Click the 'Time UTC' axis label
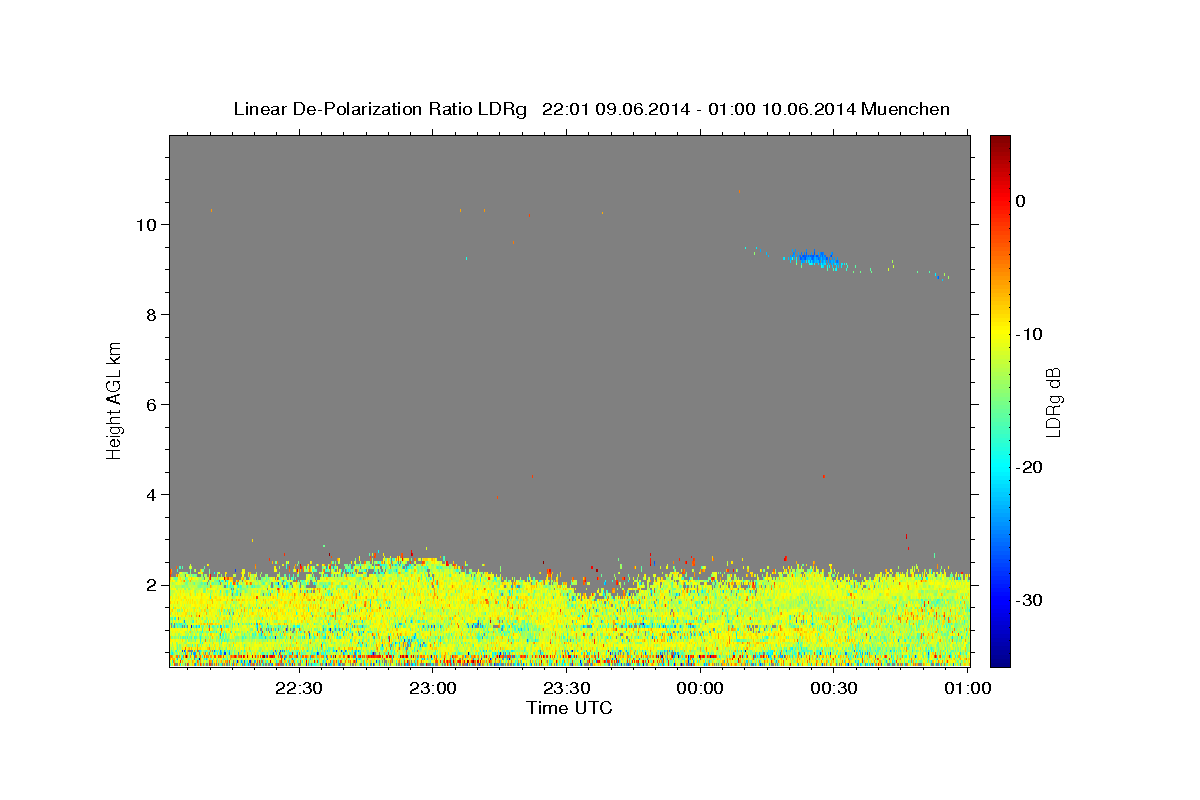 [569, 708]
